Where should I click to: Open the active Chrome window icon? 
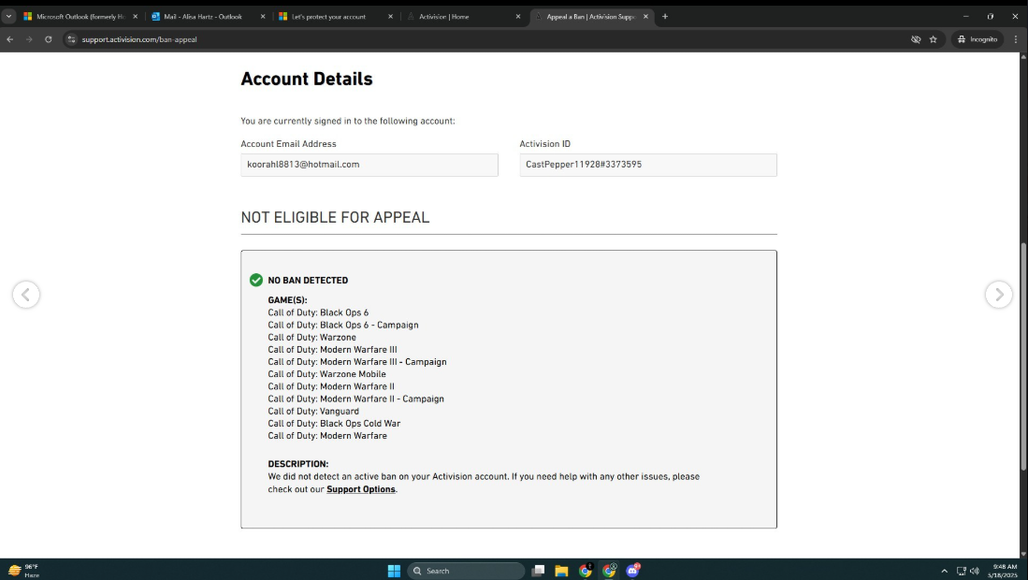click(x=609, y=571)
